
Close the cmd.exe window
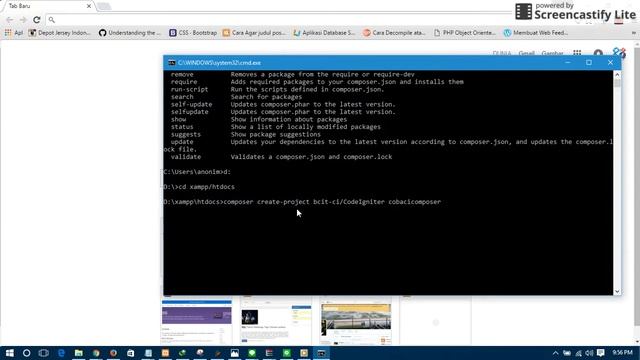click(x=610, y=62)
